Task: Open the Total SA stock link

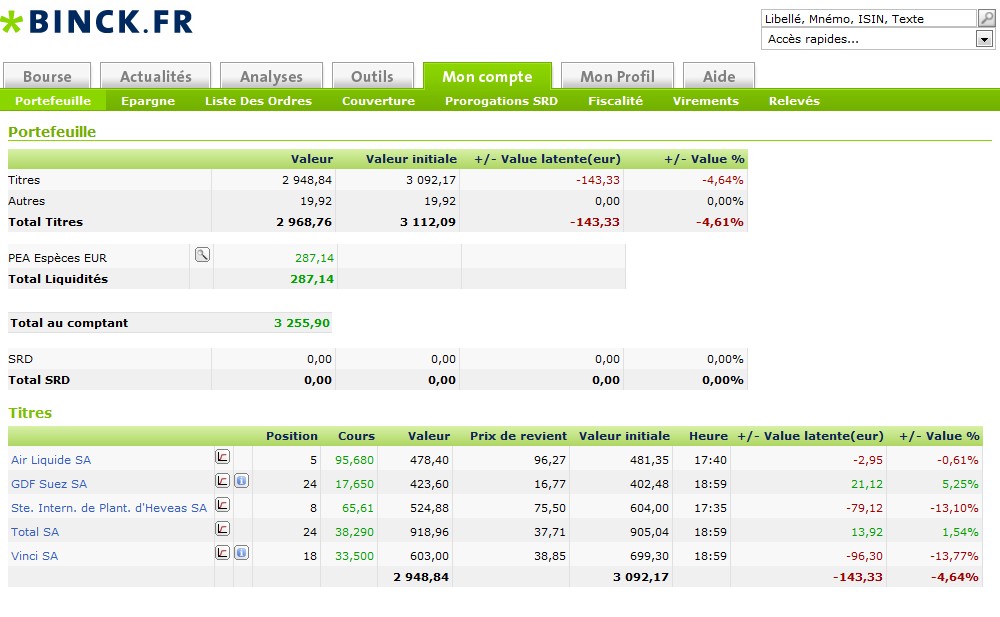Action: [x=35, y=532]
